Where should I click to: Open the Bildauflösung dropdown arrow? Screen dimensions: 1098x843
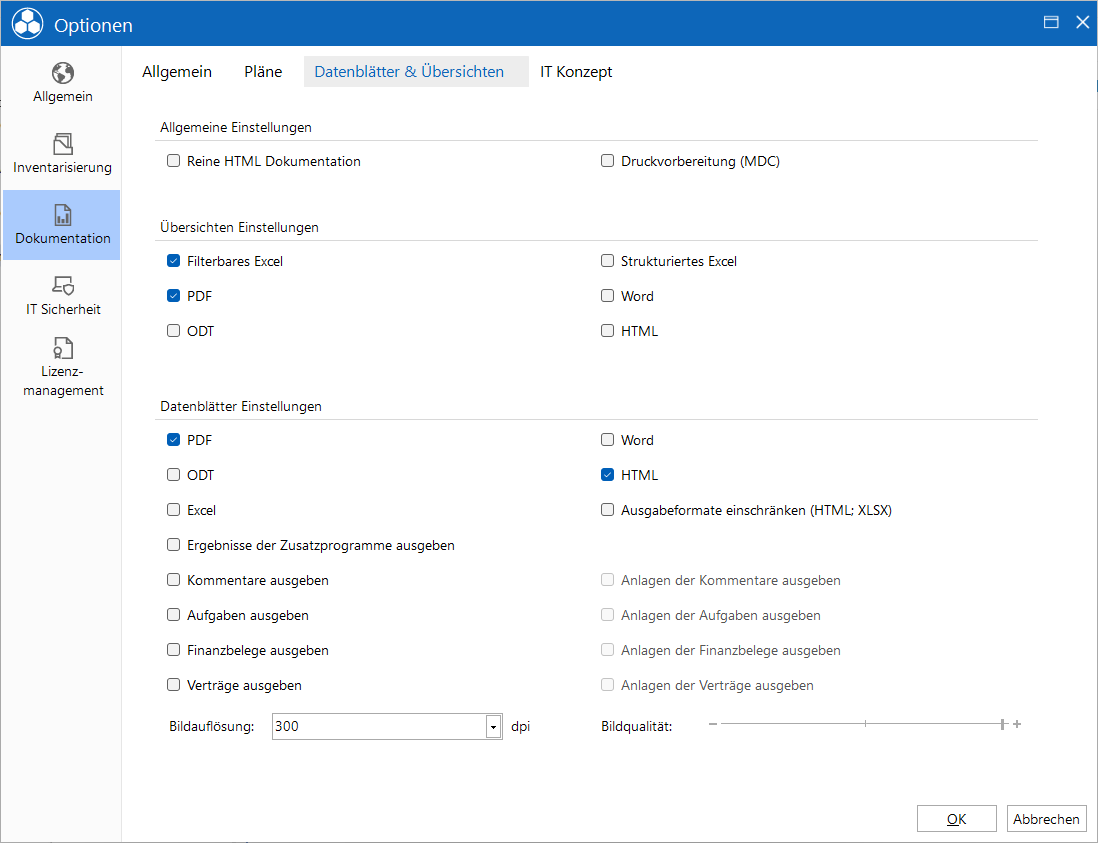pyautogui.click(x=494, y=727)
